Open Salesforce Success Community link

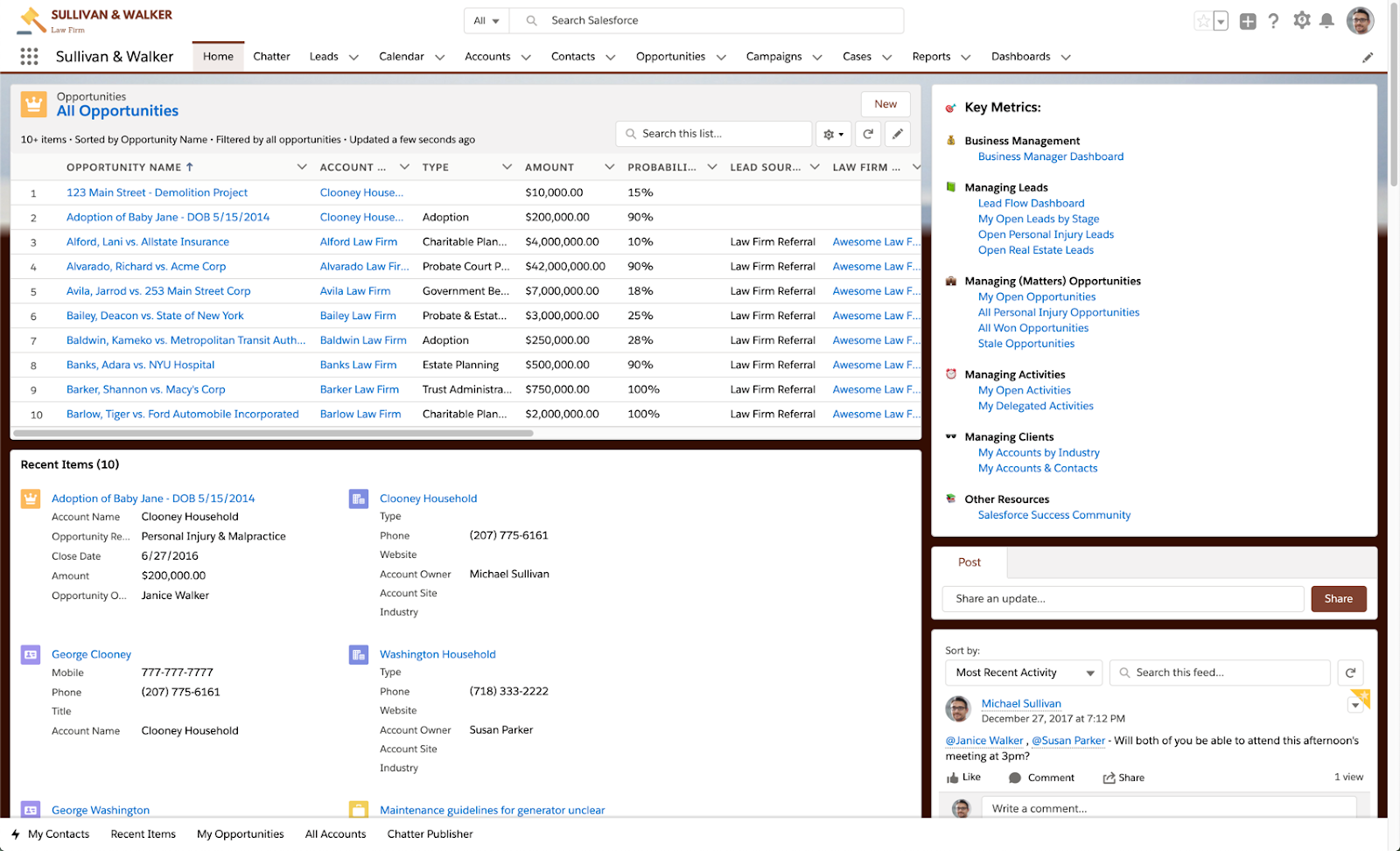pyautogui.click(x=1054, y=515)
